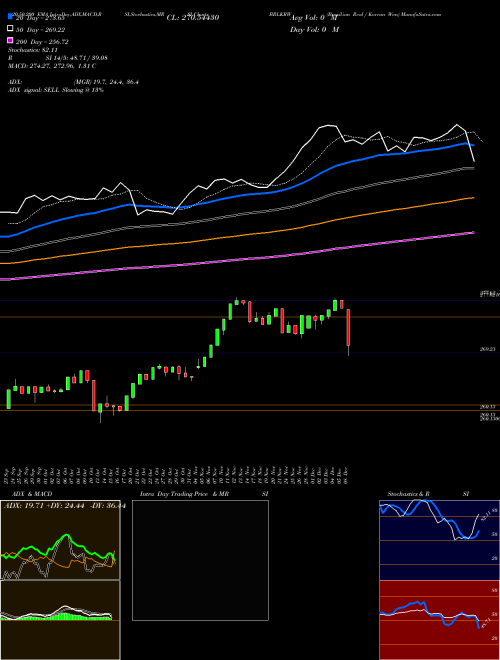Click the 'CL: 270.54430' closing value
The height and width of the screenshot is (660, 500).
tap(193, 18)
